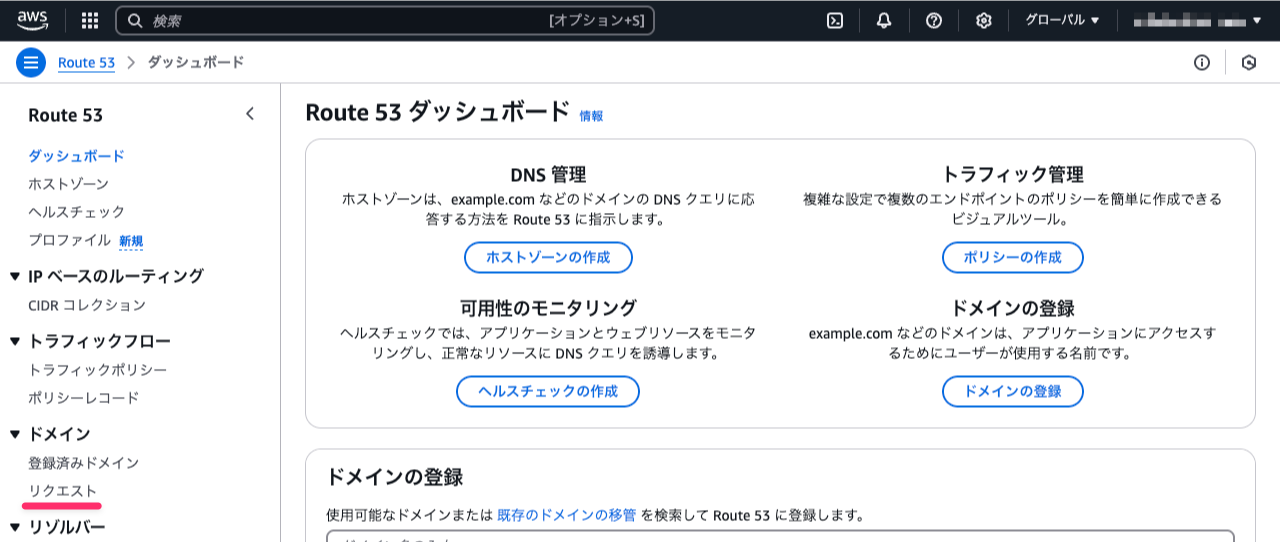Select ダッシュボード in the sidebar
The width and height of the screenshot is (1280, 542).
pyautogui.click(x=76, y=156)
